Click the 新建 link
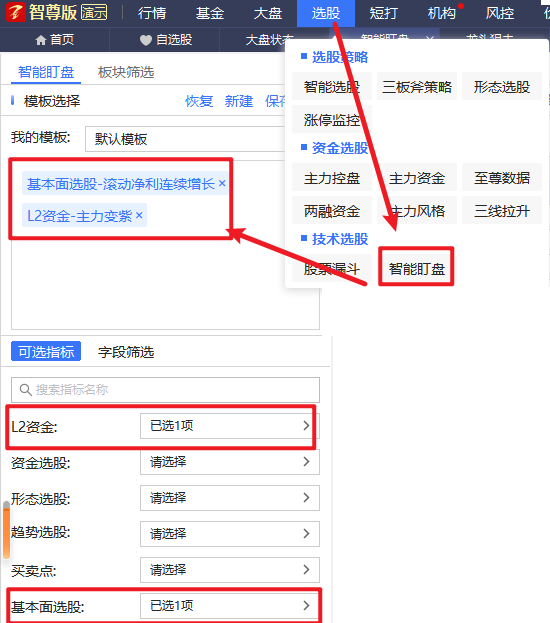 [x=239, y=101]
